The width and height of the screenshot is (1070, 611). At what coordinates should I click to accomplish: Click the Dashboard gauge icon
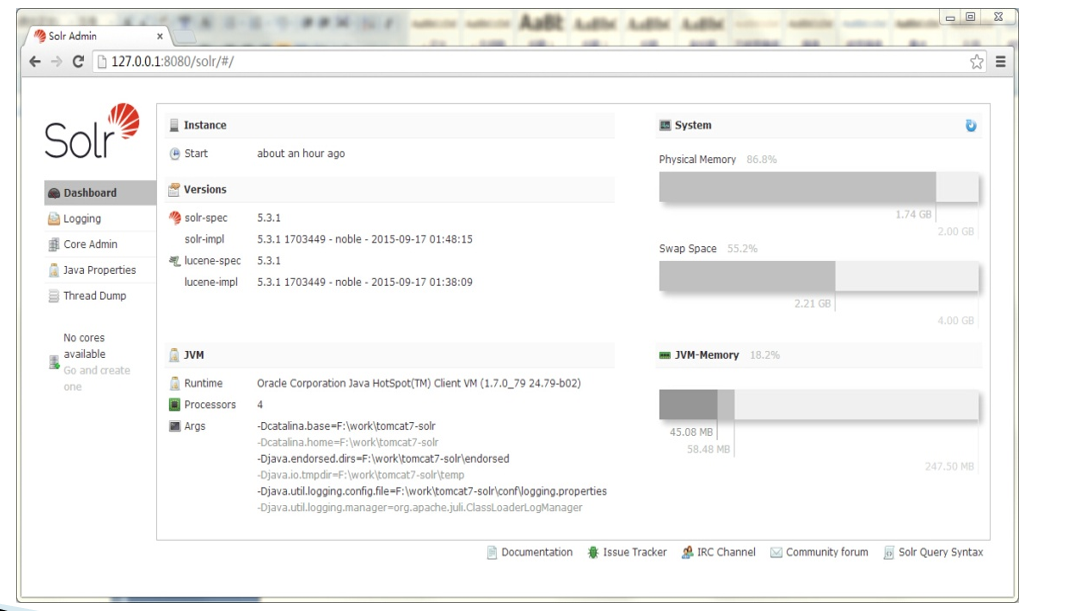pyautogui.click(x=54, y=193)
